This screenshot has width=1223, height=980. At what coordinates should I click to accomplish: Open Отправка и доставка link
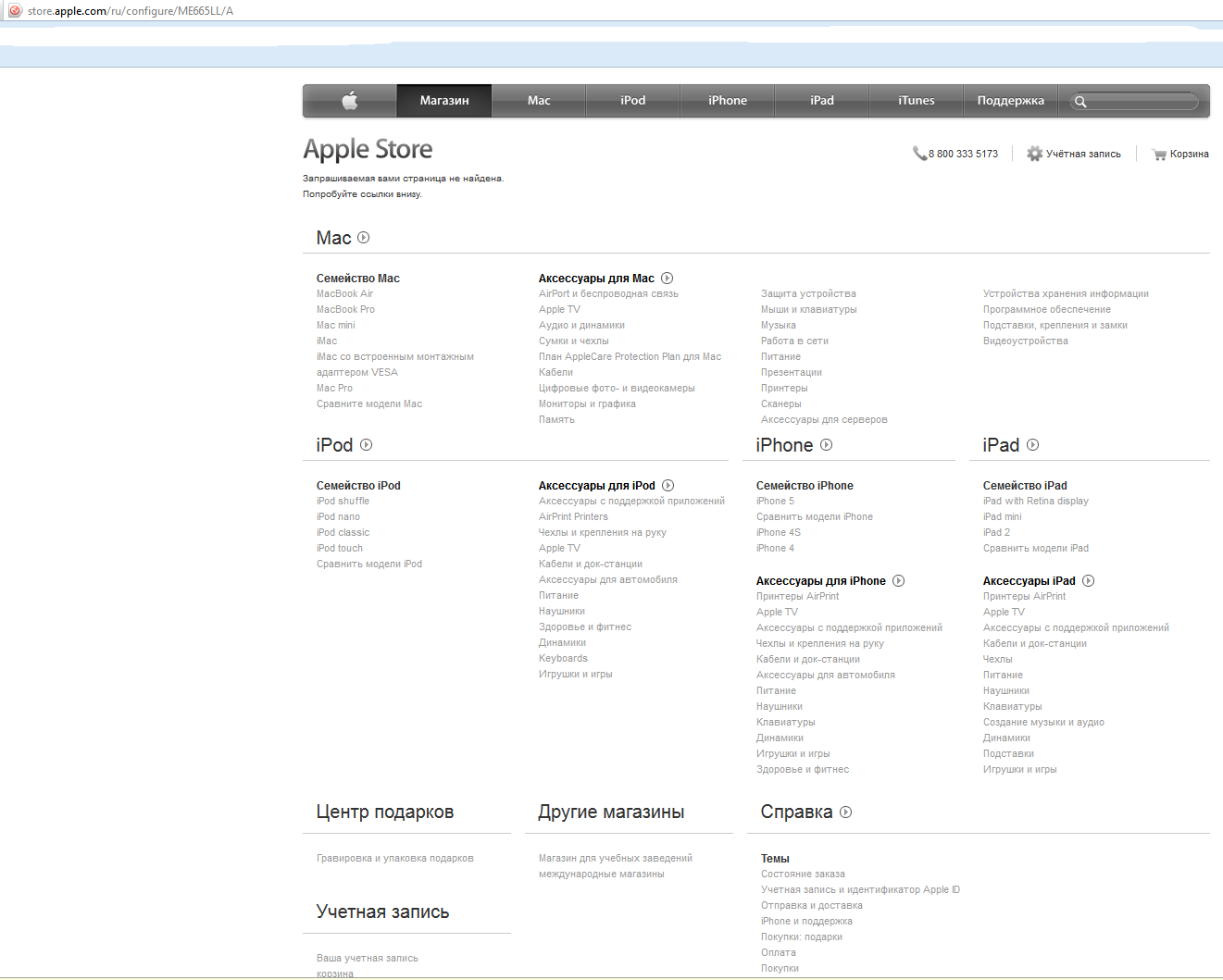pos(812,906)
